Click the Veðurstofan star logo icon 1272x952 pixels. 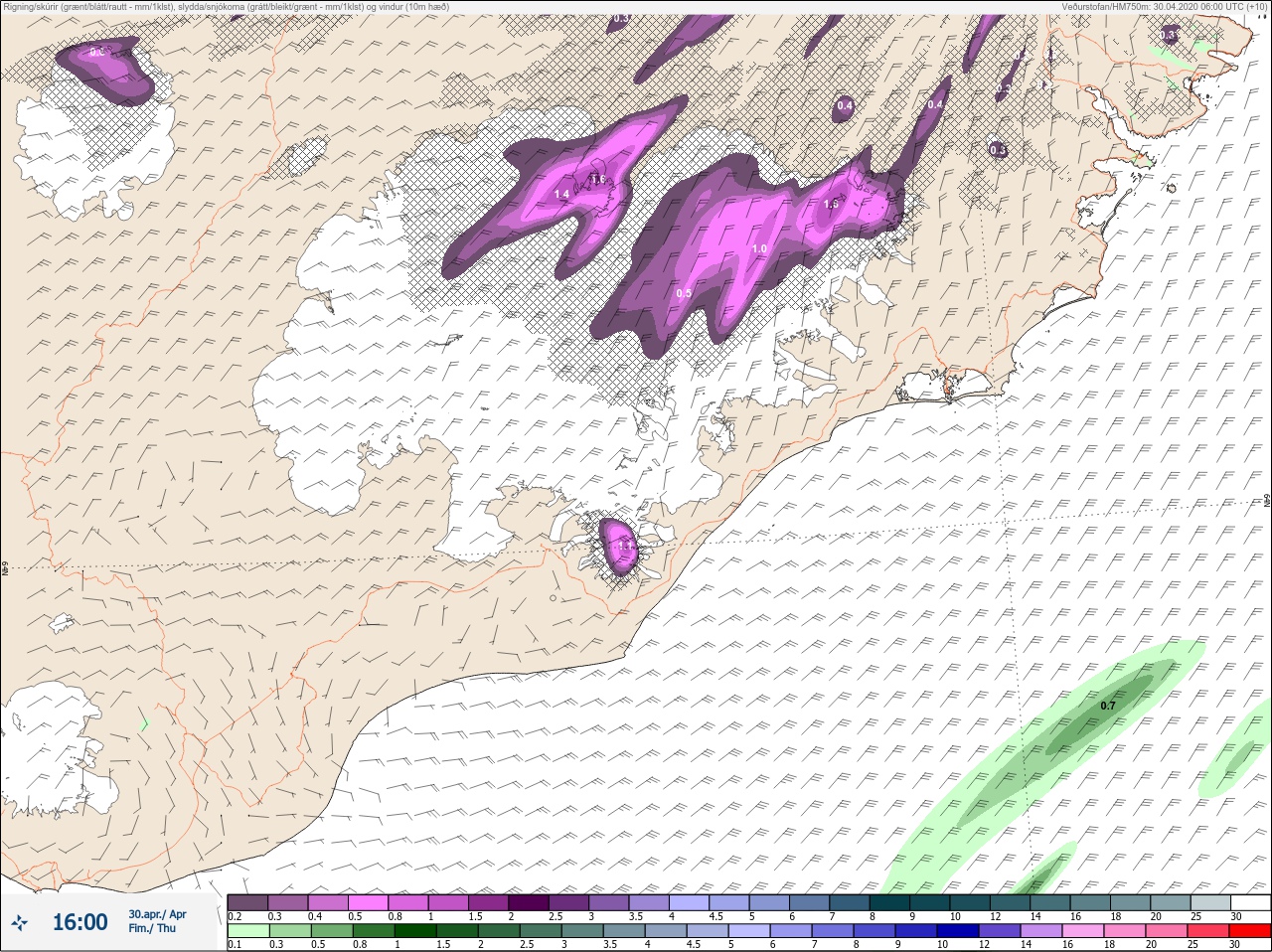[19, 922]
